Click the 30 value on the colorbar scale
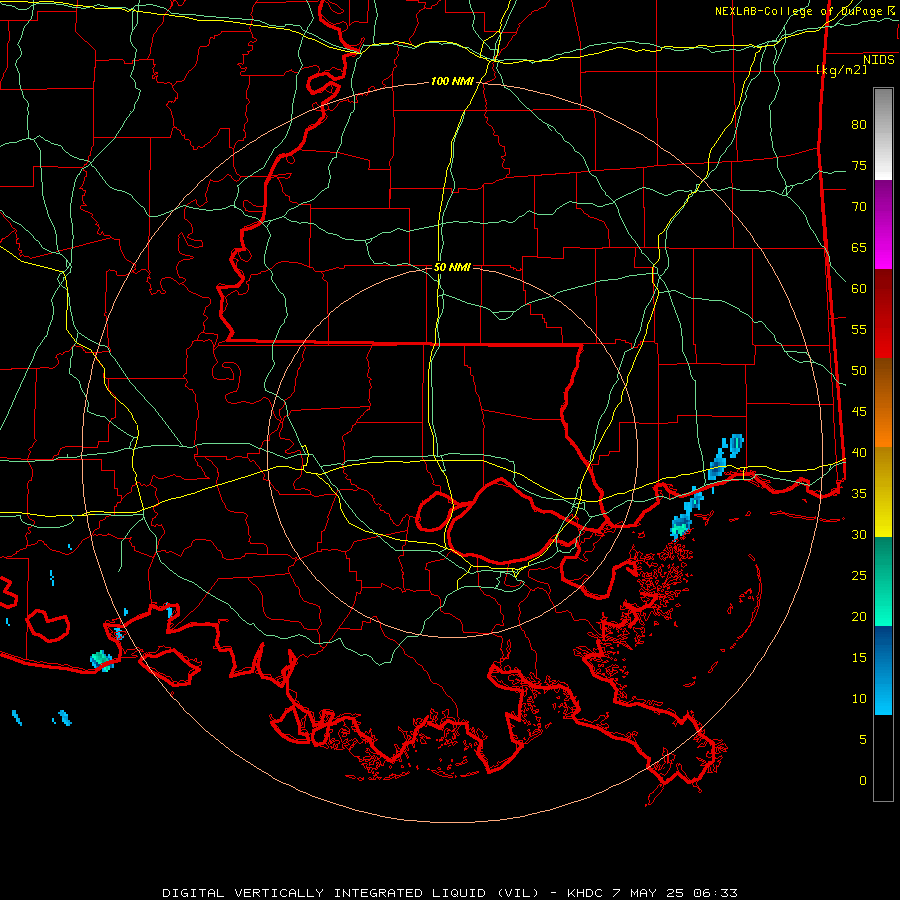The height and width of the screenshot is (900, 900). click(x=859, y=535)
